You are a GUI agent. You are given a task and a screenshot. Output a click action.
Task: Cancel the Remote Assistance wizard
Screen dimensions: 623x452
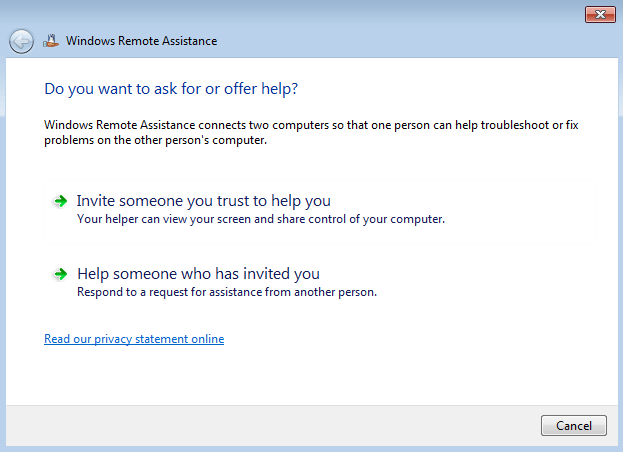[573, 425]
